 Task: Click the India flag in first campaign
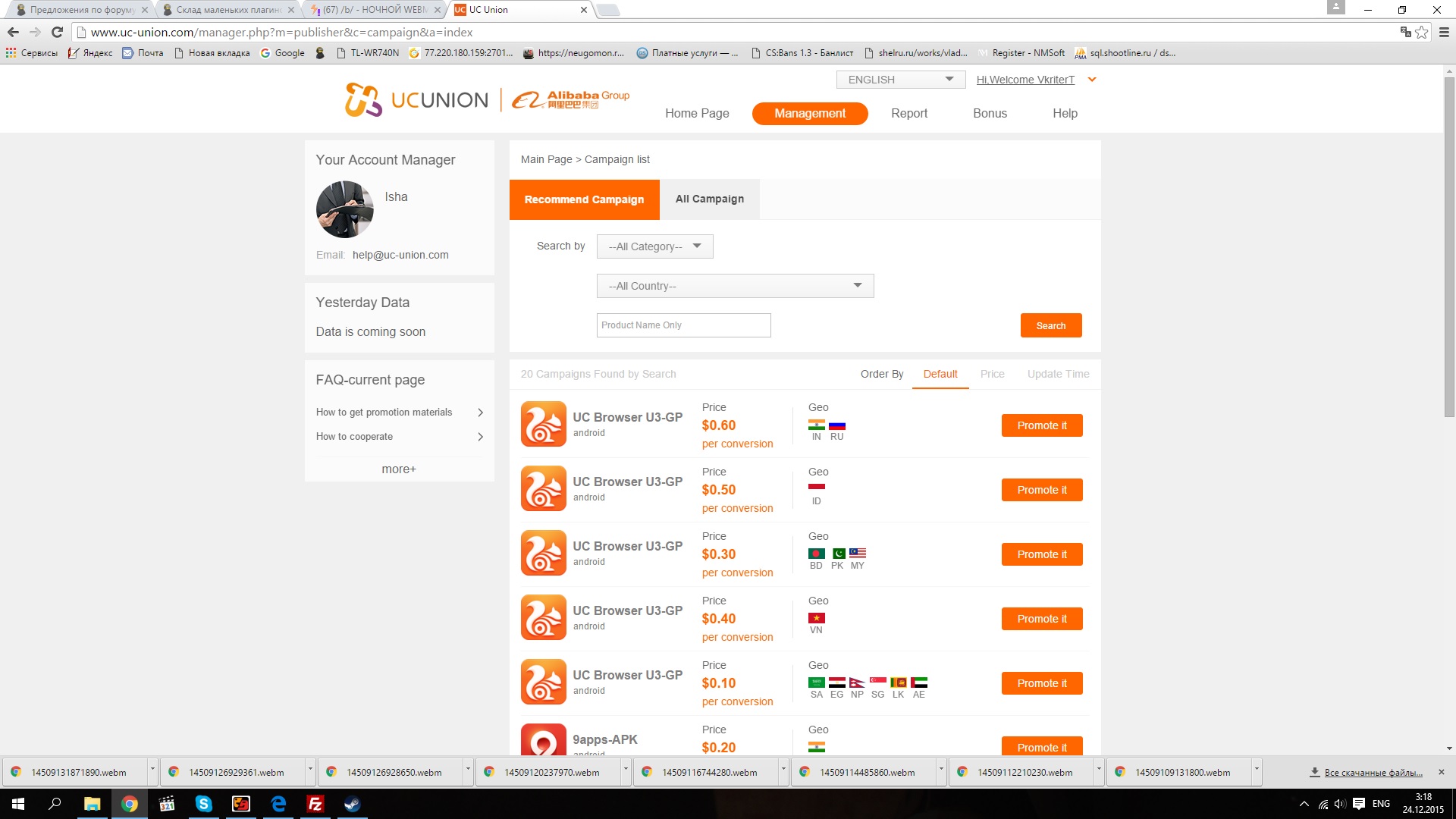point(817,425)
